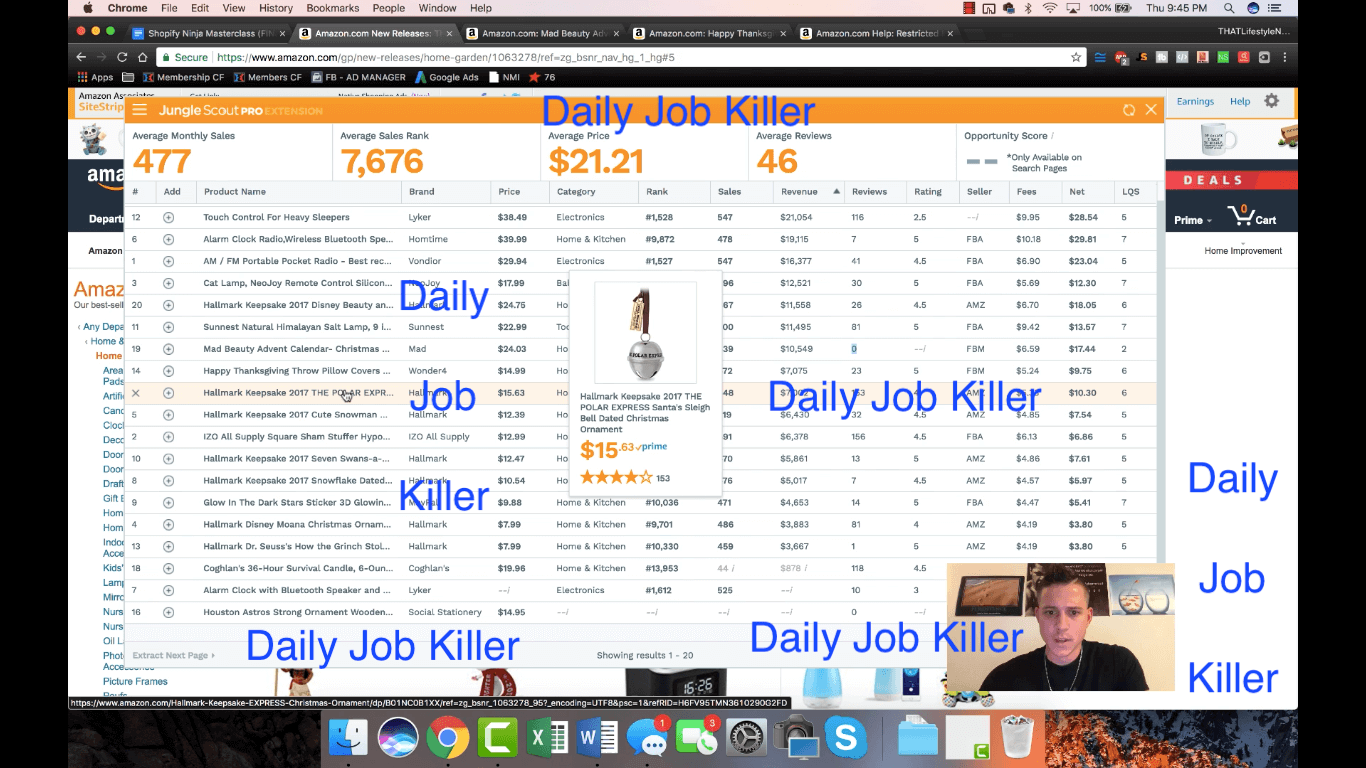Viewport: 1366px width, 768px height.
Task: Open Apps shortcut in bookmarks bar
Action: 96,77
